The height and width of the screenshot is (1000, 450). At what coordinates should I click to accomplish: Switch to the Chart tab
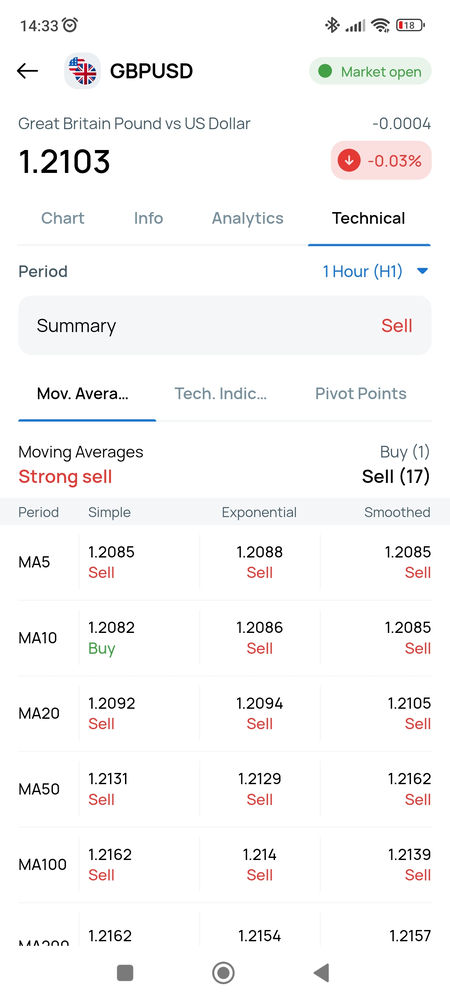[x=62, y=218]
